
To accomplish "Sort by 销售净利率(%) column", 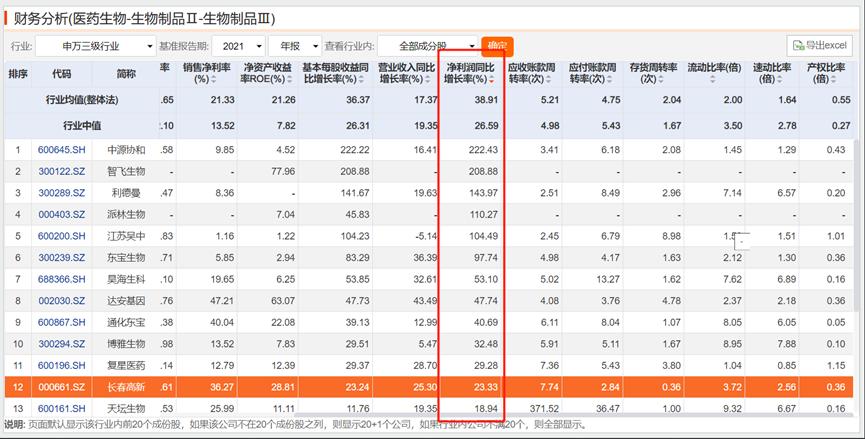I will click(x=207, y=73).
